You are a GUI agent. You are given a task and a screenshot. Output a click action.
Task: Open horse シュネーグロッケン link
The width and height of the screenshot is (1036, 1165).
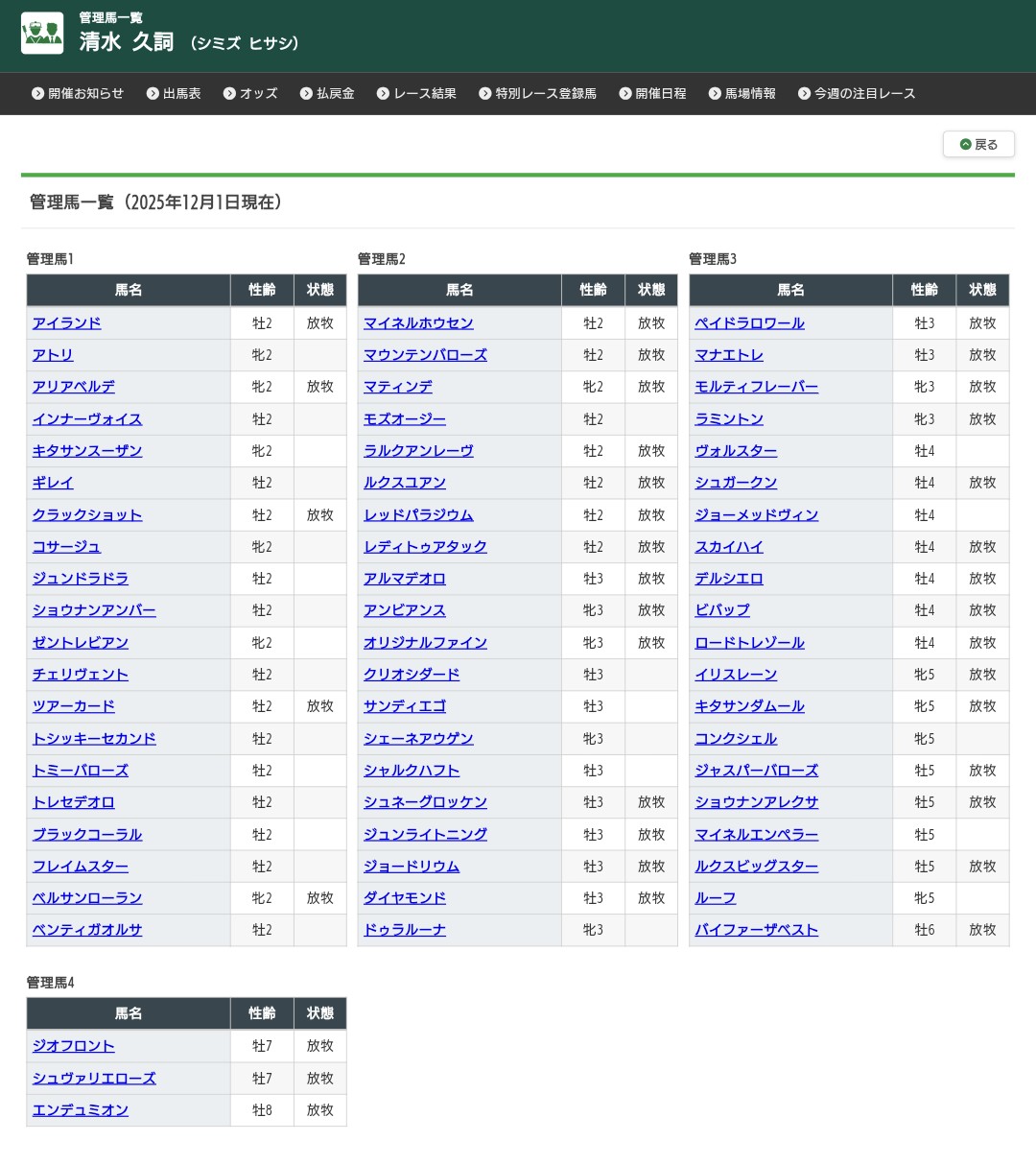click(425, 802)
